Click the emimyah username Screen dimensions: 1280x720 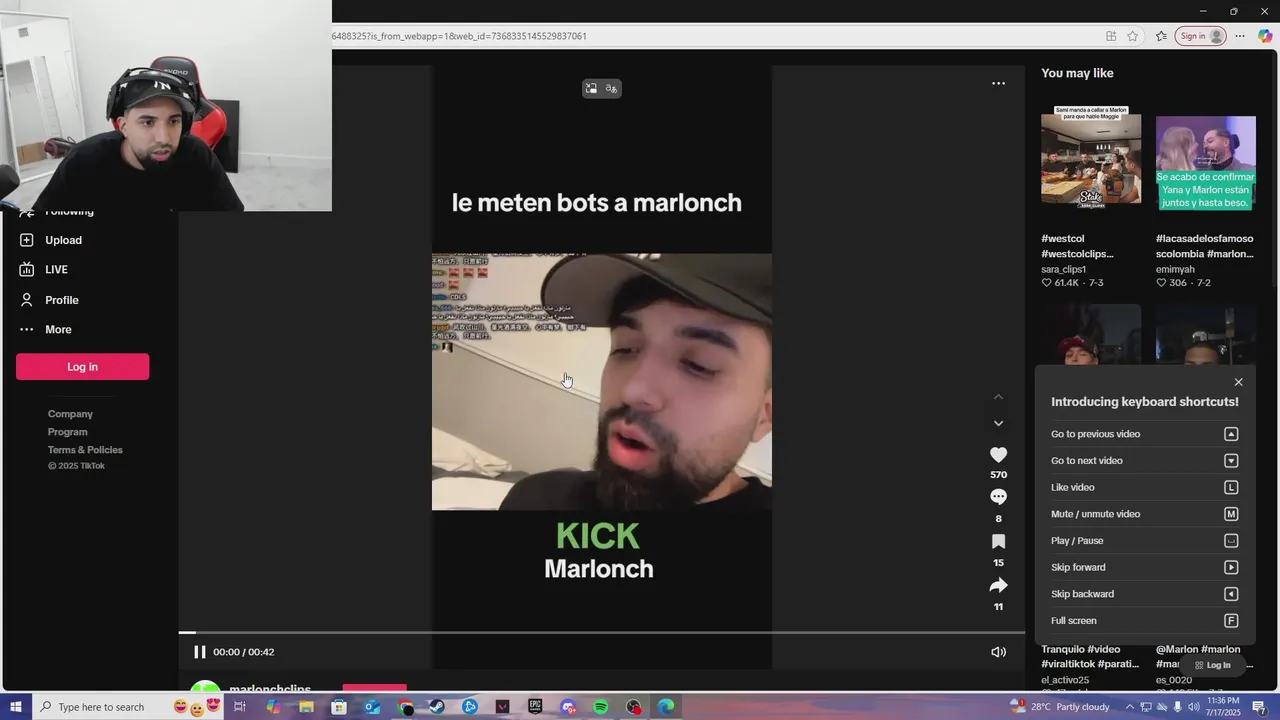[1177, 269]
